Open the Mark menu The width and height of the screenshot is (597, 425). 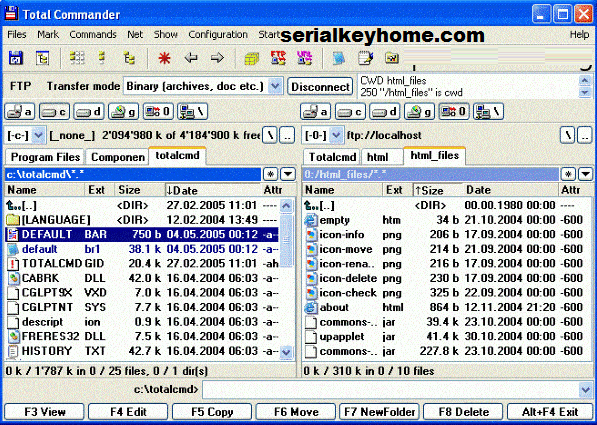(48, 35)
